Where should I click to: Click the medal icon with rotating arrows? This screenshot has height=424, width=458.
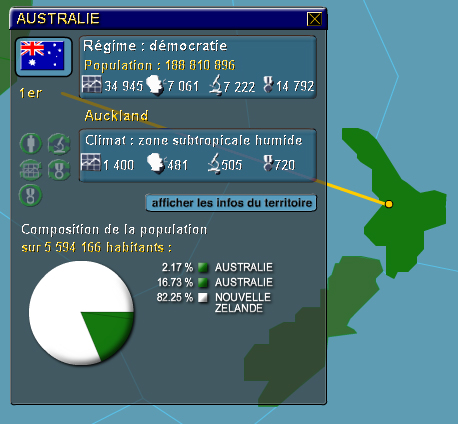pyautogui.click(x=59, y=170)
